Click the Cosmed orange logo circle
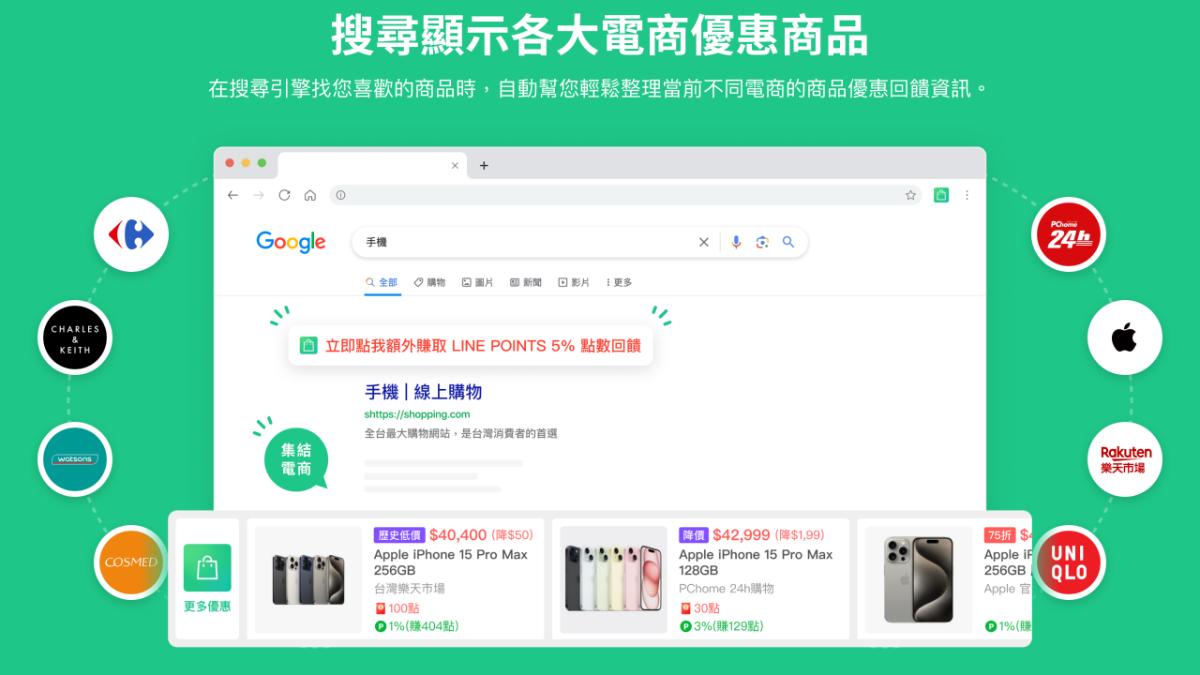Viewport: 1200px width, 675px height. click(x=131, y=561)
